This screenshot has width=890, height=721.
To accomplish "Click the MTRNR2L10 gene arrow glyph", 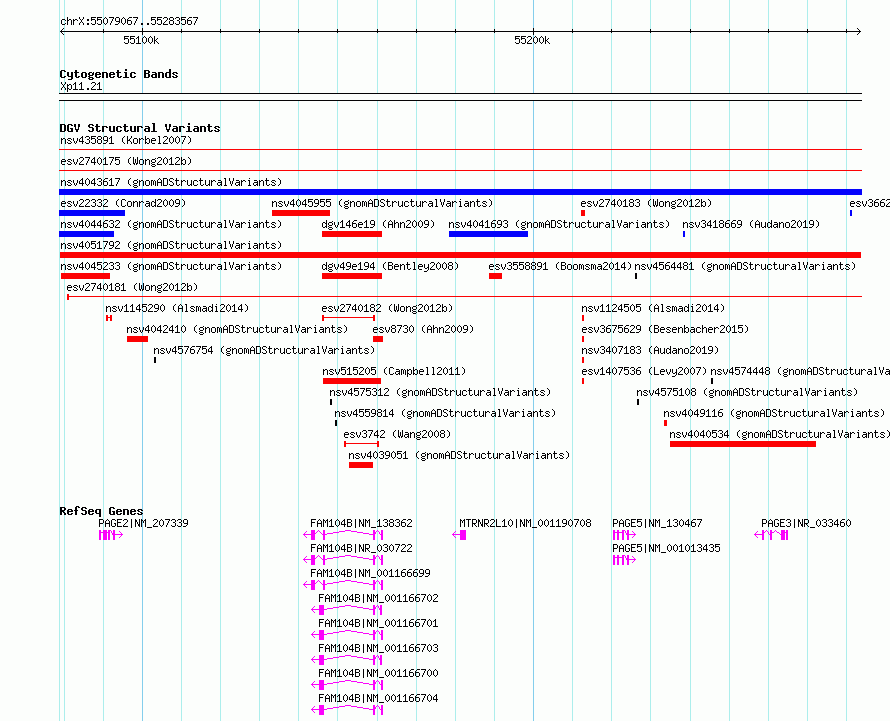I will (x=459, y=535).
